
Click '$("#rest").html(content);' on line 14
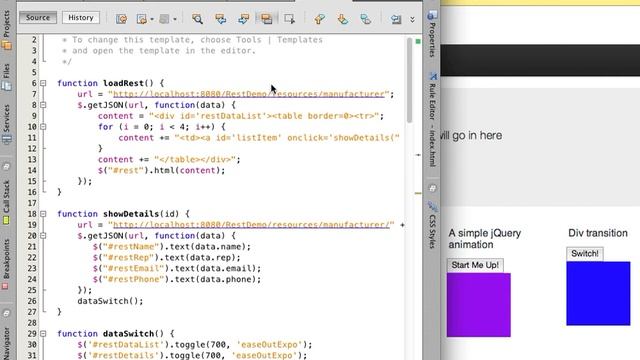point(161,171)
